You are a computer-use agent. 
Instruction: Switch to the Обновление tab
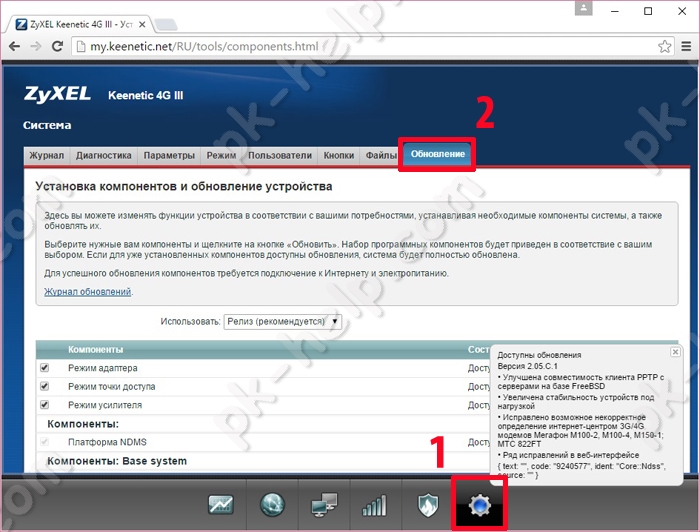tap(438, 154)
